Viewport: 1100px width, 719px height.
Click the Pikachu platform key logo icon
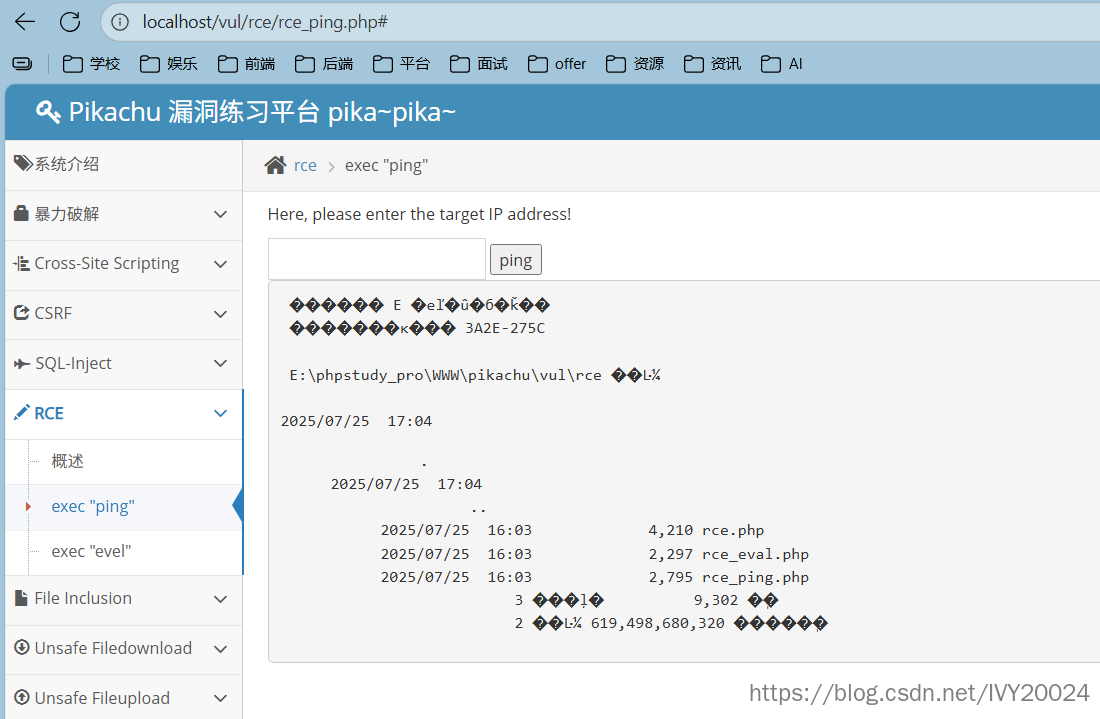click(x=48, y=112)
